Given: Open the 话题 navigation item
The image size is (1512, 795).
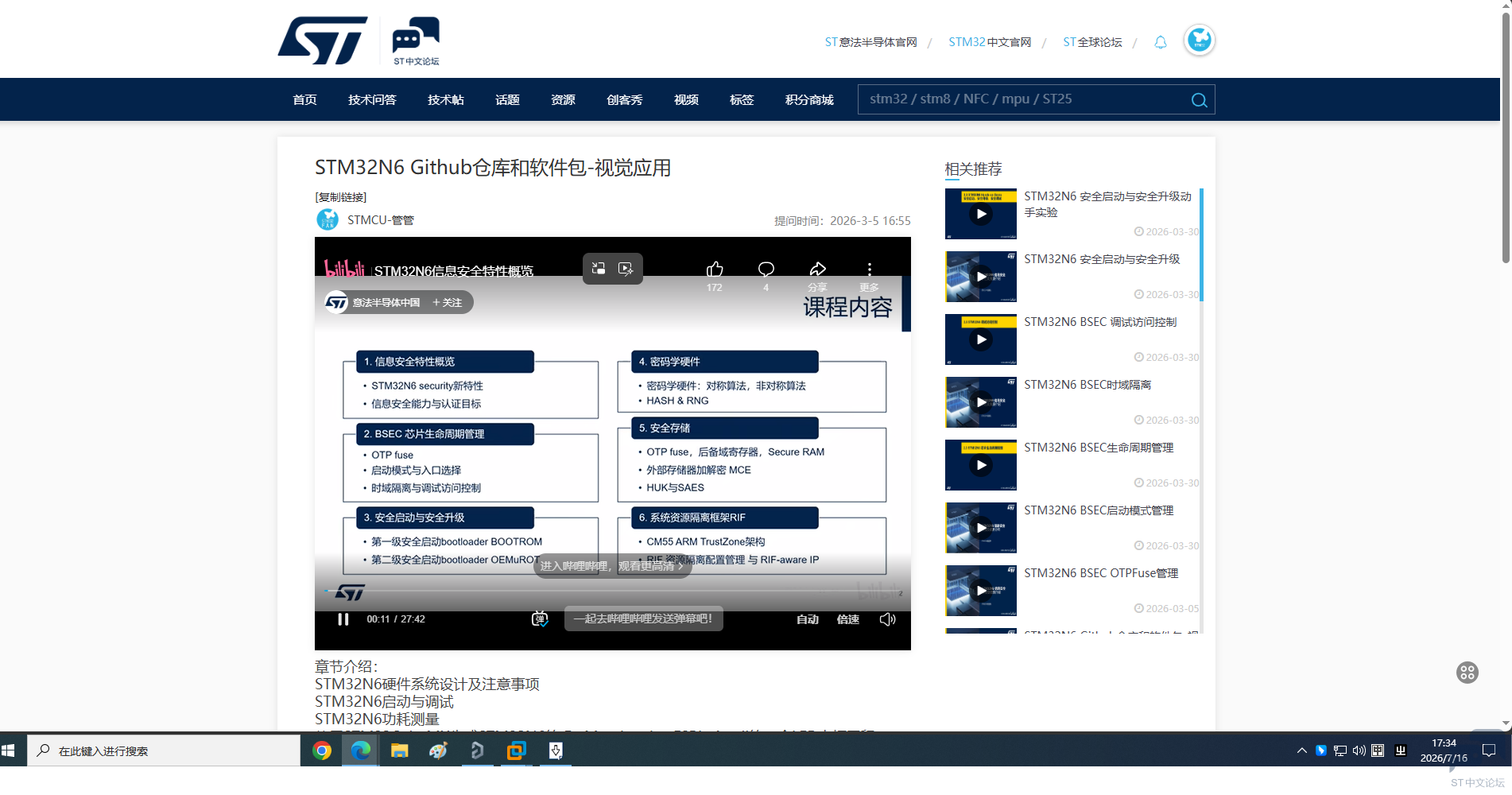Looking at the screenshot, I should pos(507,99).
